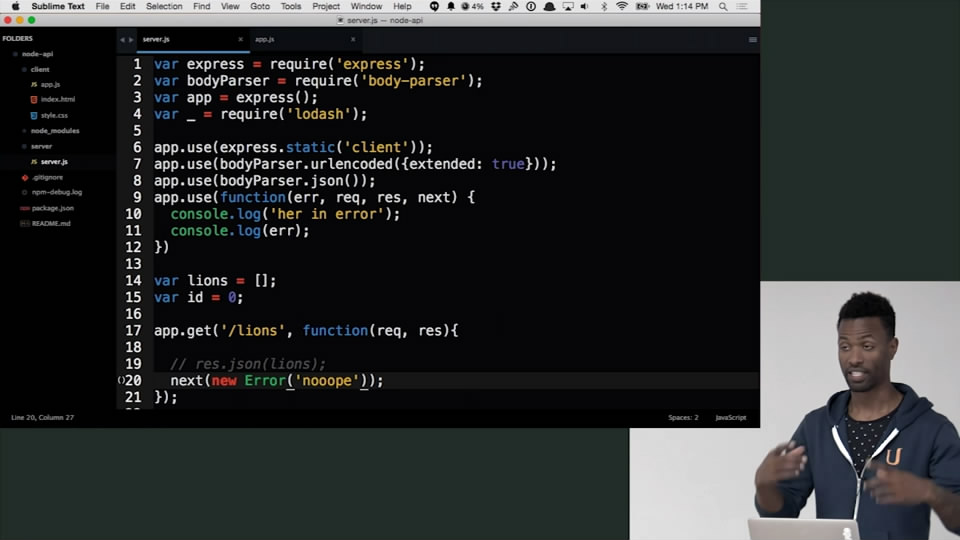Screen dimensions: 960x540
Task: Open the Help menu
Action: pyautogui.click(x=402, y=6)
